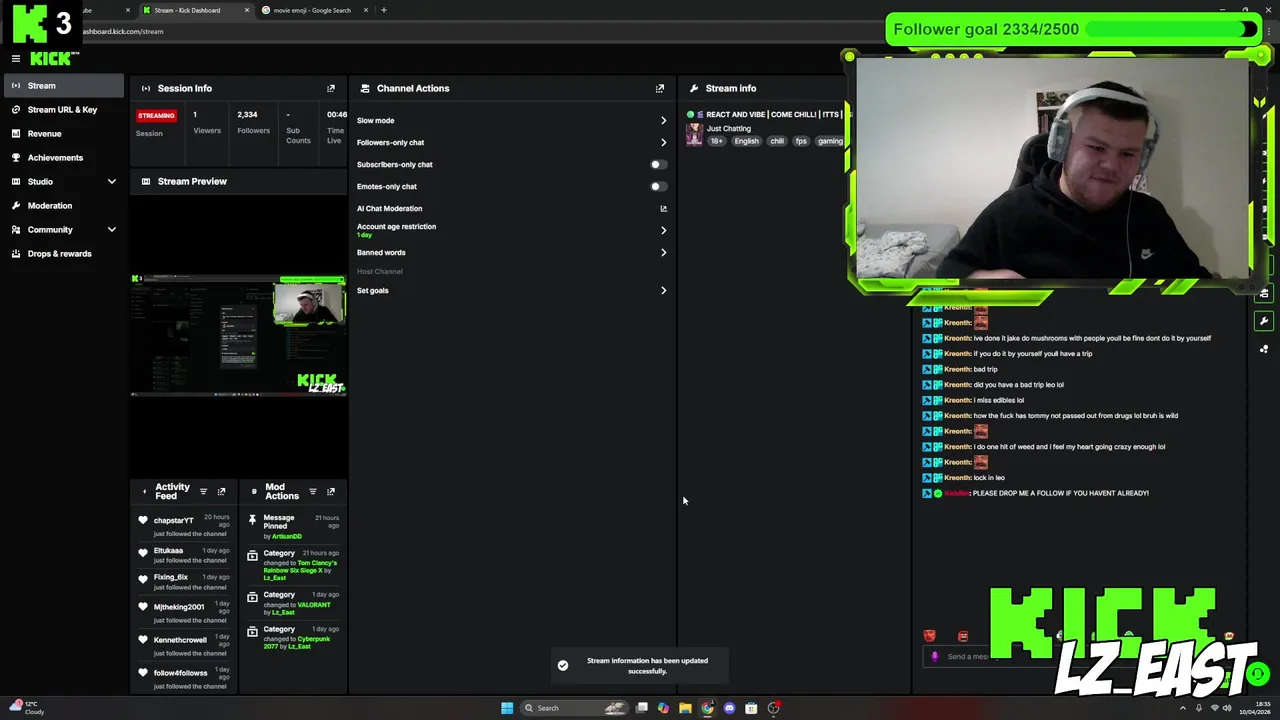Screen dimensions: 1280x720
Task: Open the weather widget showing 12°C
Action: pyautogui.click(x=25, y=708)
